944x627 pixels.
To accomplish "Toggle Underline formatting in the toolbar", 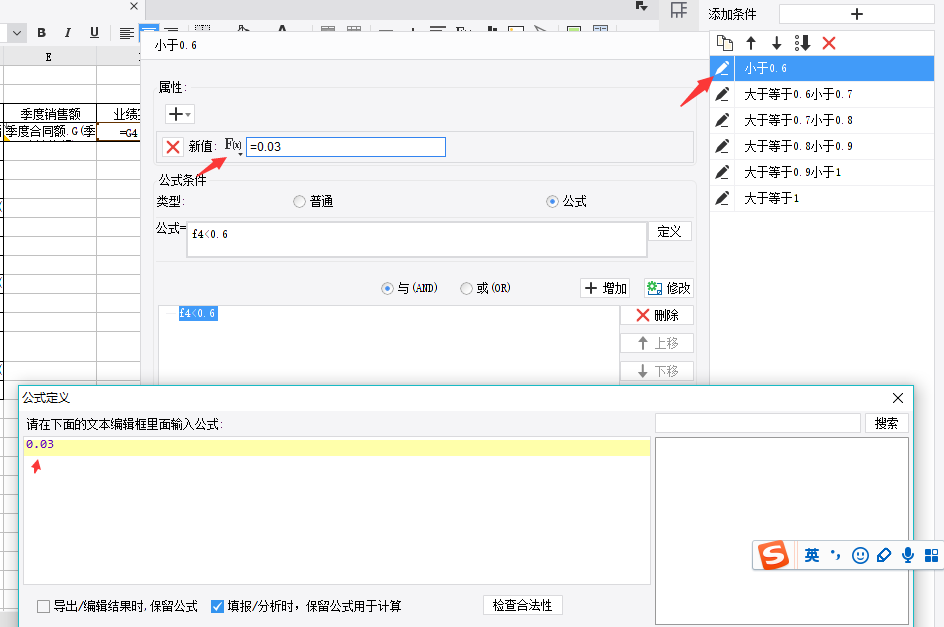I will click(x=94, y=33).
